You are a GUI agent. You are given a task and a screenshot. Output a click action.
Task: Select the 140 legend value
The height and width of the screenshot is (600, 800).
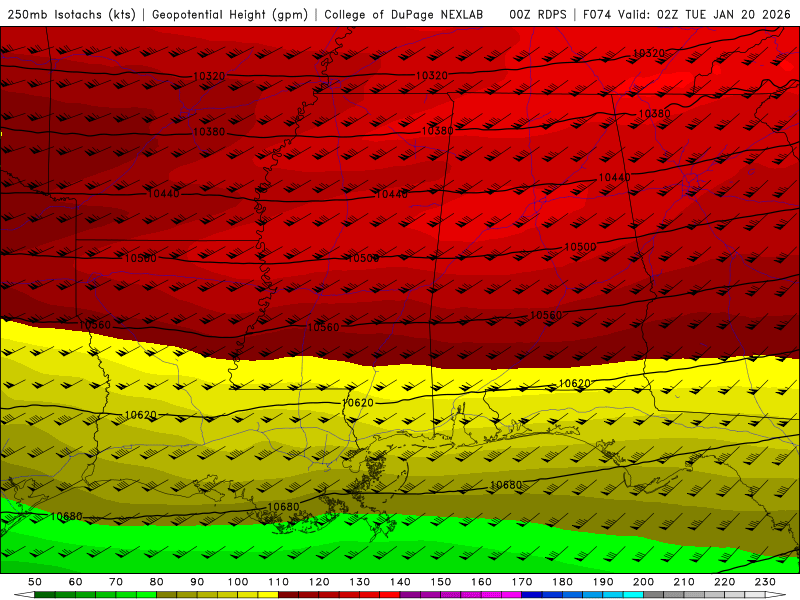pyautogui.click(x=400, y=582)
